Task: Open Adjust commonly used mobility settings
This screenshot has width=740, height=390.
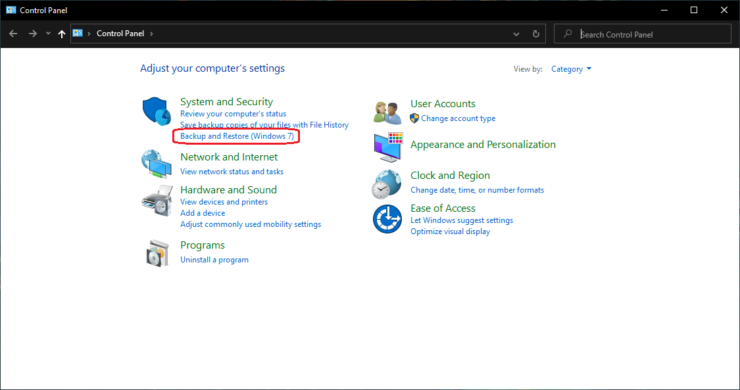Action: (x=251, y=224)
